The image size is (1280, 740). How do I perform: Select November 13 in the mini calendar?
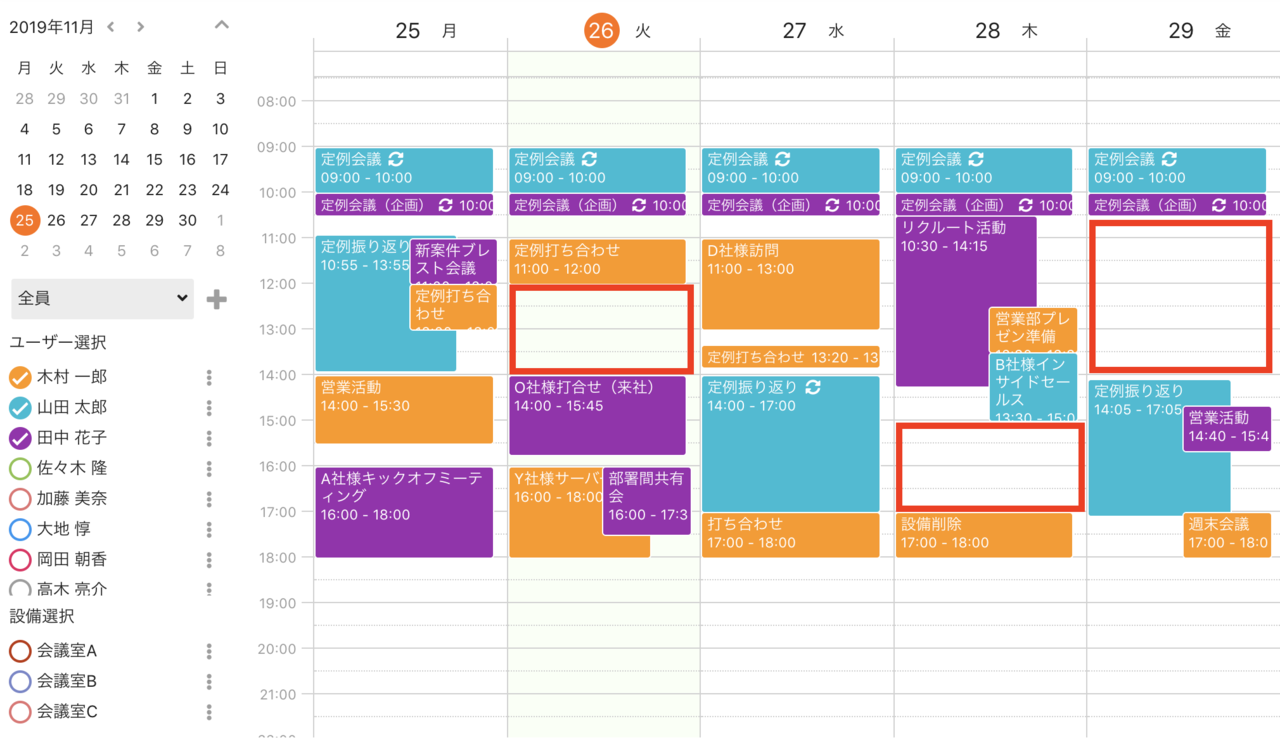coord(89,160)
